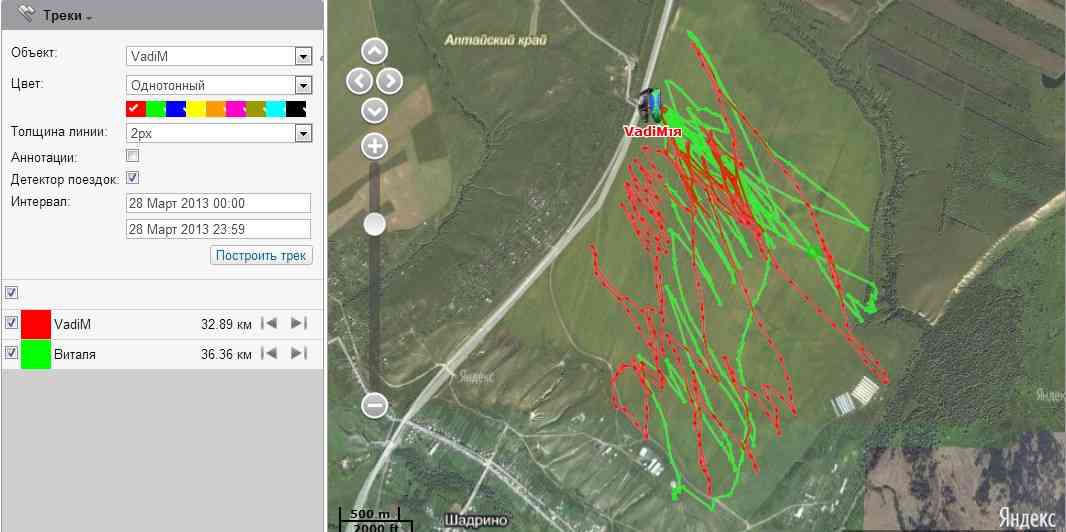Click the Построить трек button
This screenshot has width=1066, height=532.
pyautogui.click(x=261, y=255)
